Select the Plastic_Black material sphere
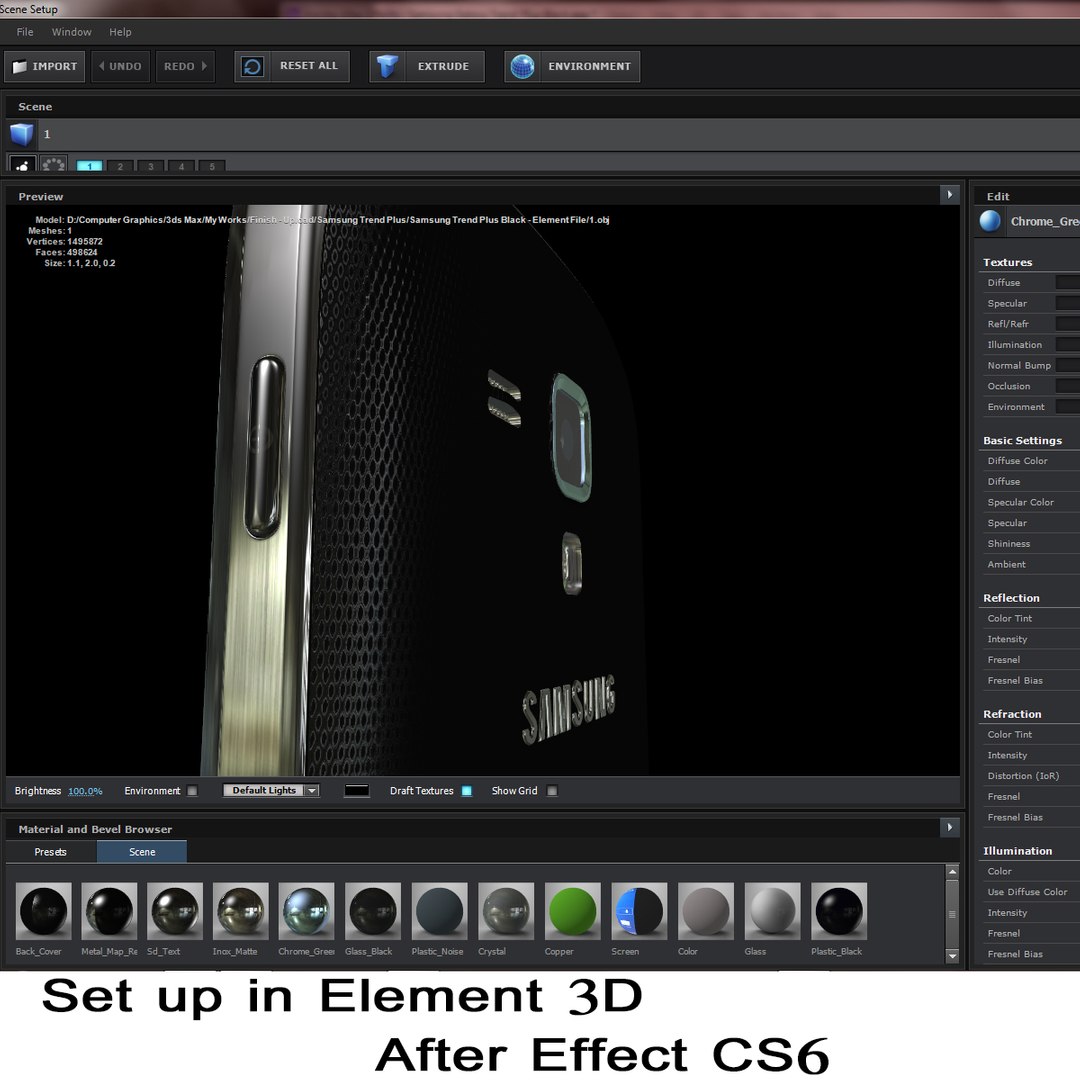The height and width of the screenshot is (1080, 1080). [839, 911]
